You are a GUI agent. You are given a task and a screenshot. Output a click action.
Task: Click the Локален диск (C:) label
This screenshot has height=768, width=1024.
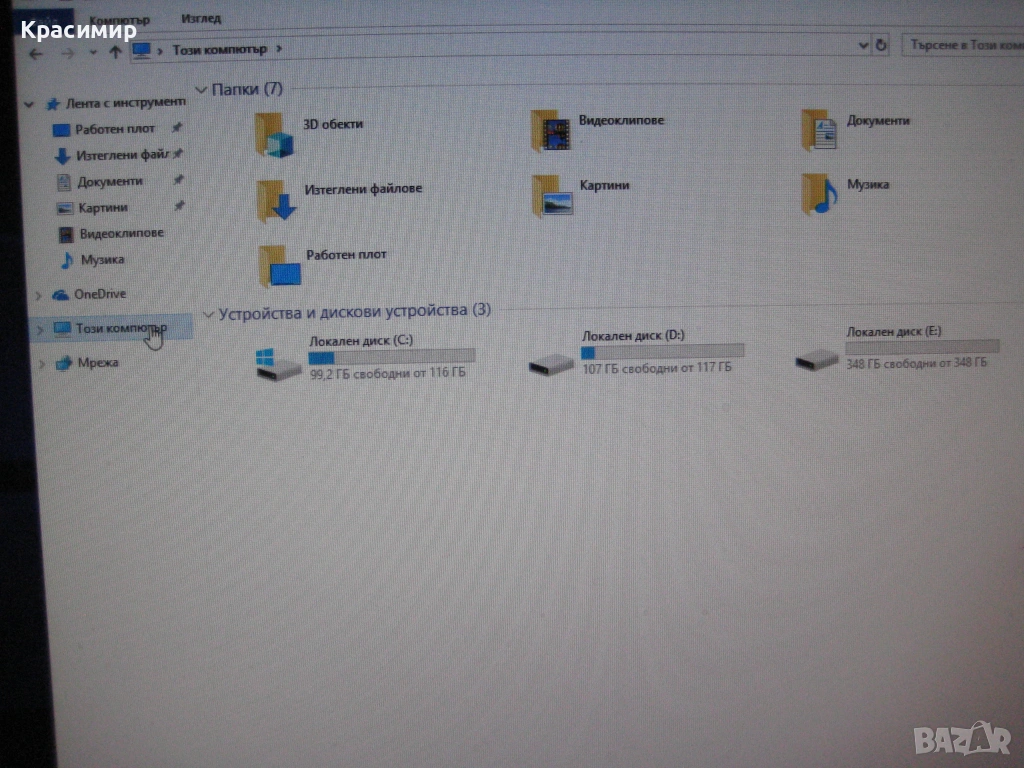(x=361, y=340)
